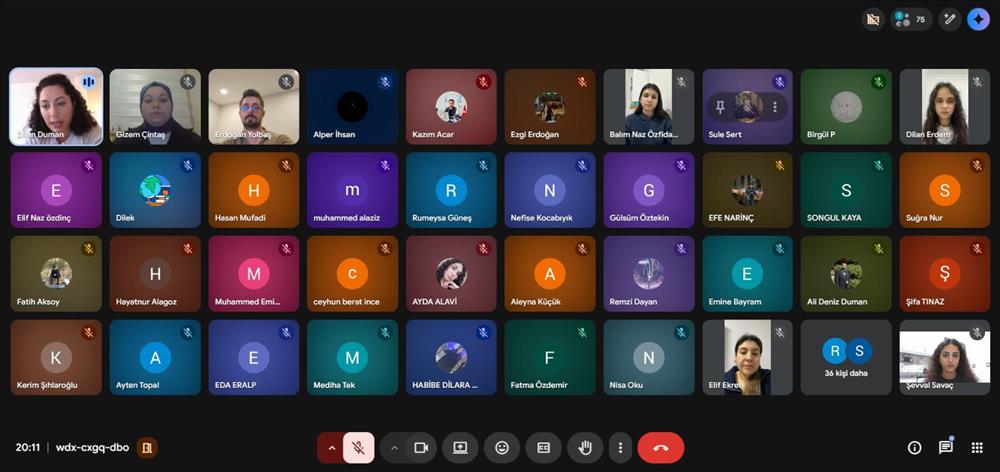Open the send reaction emoji menu
The height and width of the screenshot is (472, 1000).
click(502, 448)
